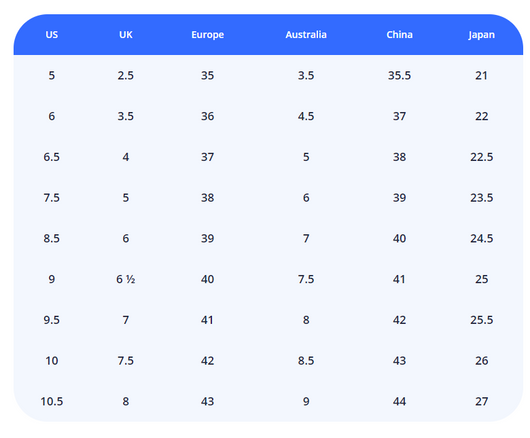Select the China column header

(400, 35)
